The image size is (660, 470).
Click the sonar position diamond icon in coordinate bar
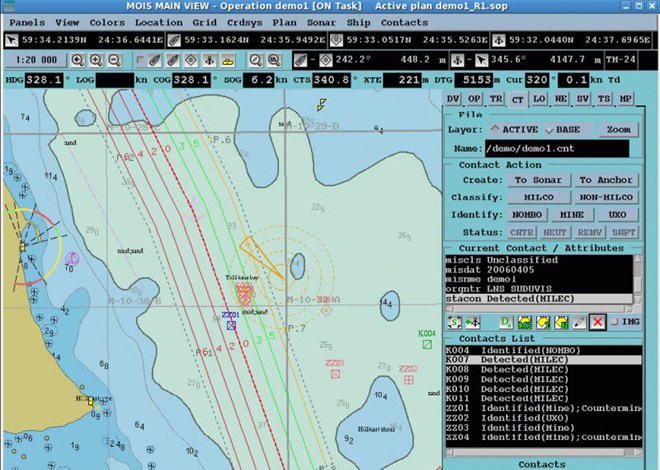click(336, 40)
